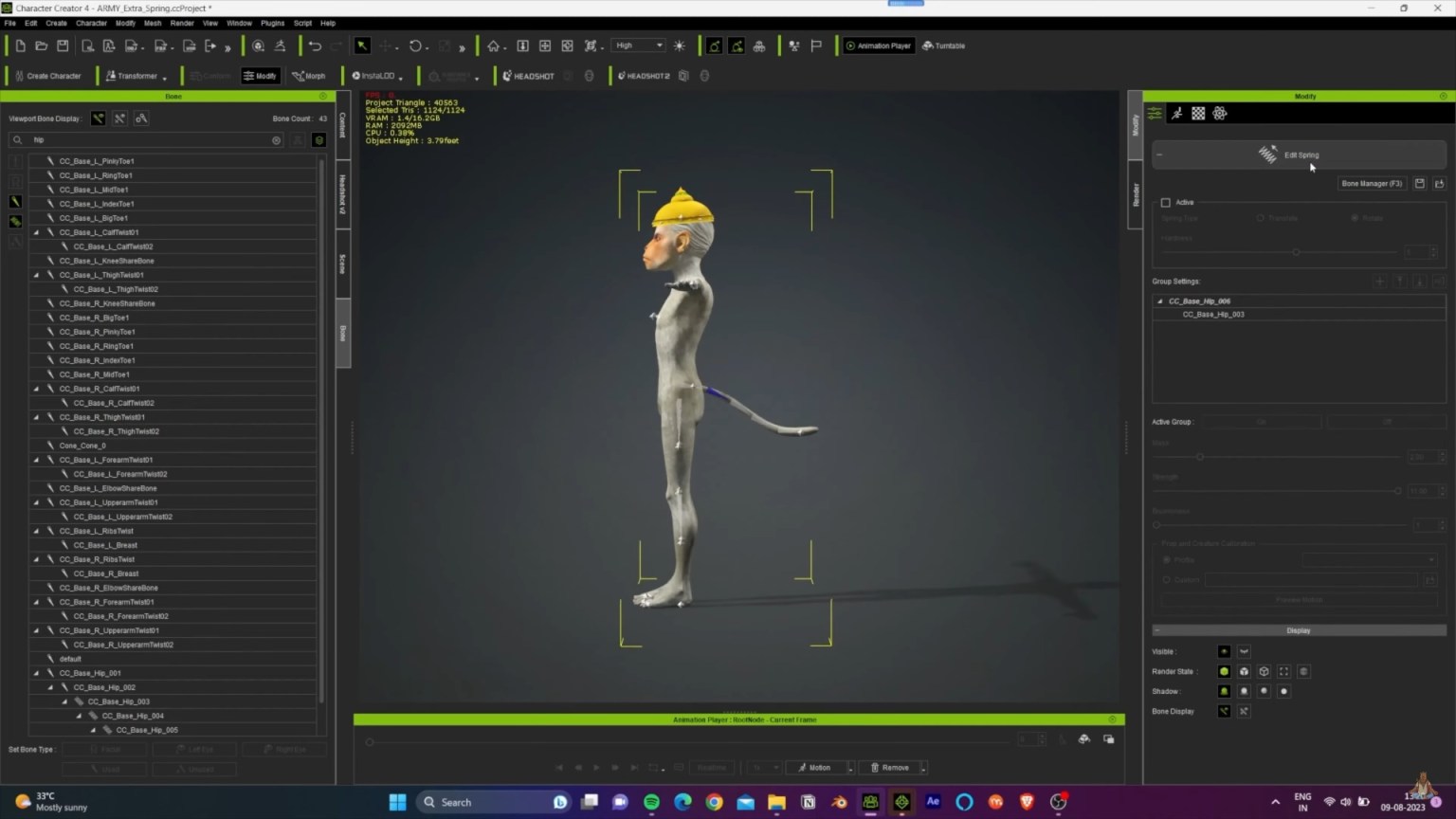This screenshot has width=1456, height=819.
Task: Enable the Active checkbox in Modify panel
Action: (x=1166, y=203)
